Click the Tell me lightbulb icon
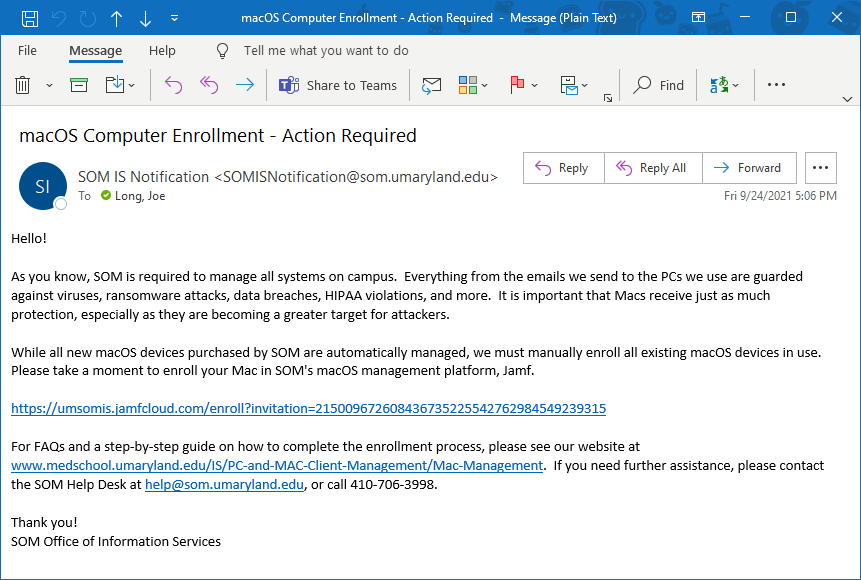The width and height of the screenshot is (861, 580). pos(222,51)
